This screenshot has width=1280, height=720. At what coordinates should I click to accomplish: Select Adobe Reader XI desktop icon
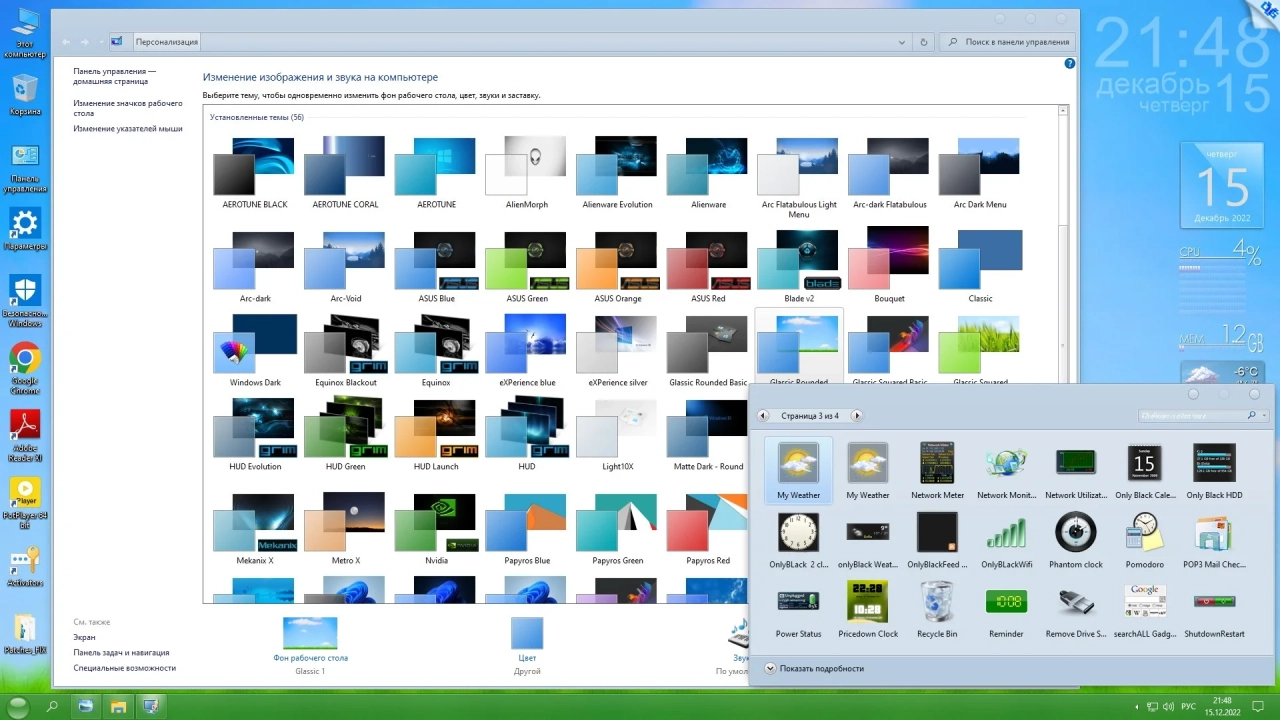[x=25, y=435]
